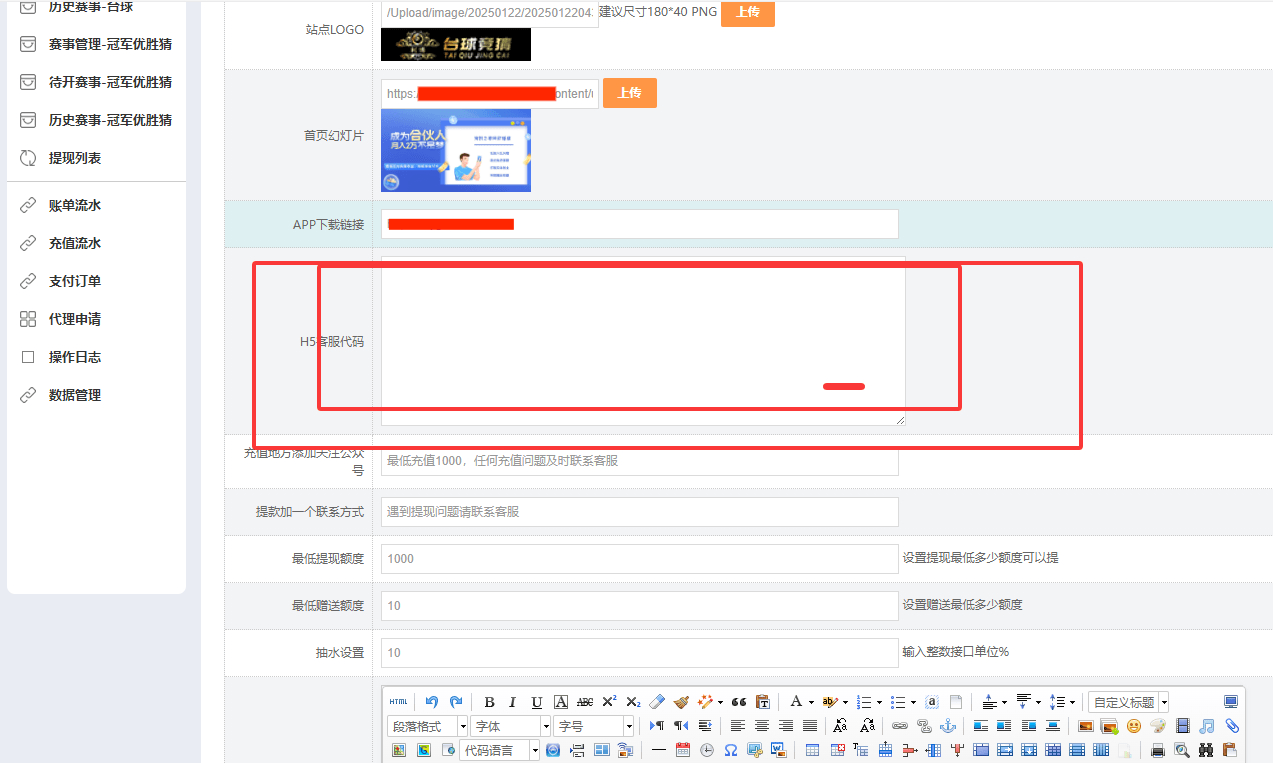The image size is (1273, 763).
Task: Insert special character with omega icon
Action: (x=731, y=750)
